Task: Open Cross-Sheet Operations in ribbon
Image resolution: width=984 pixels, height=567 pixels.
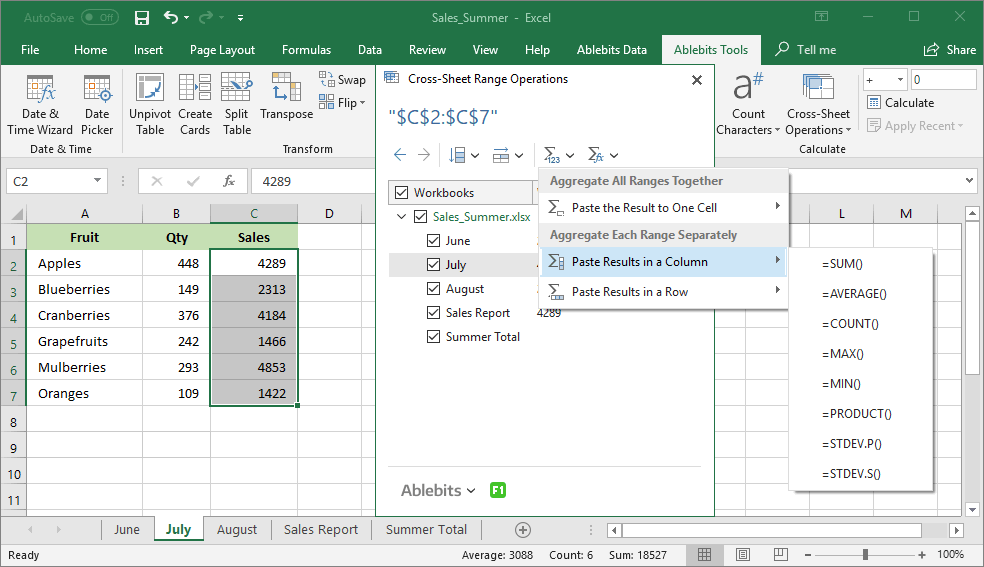Action: (x=818, y=104)
